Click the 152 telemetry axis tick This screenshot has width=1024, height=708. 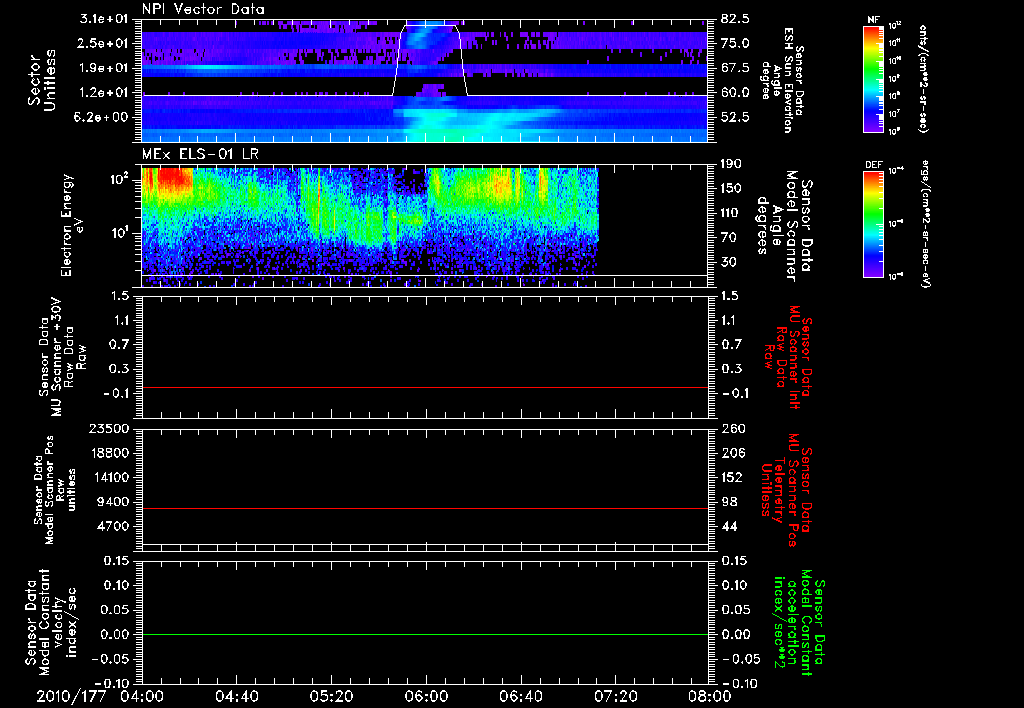(732, 477)
